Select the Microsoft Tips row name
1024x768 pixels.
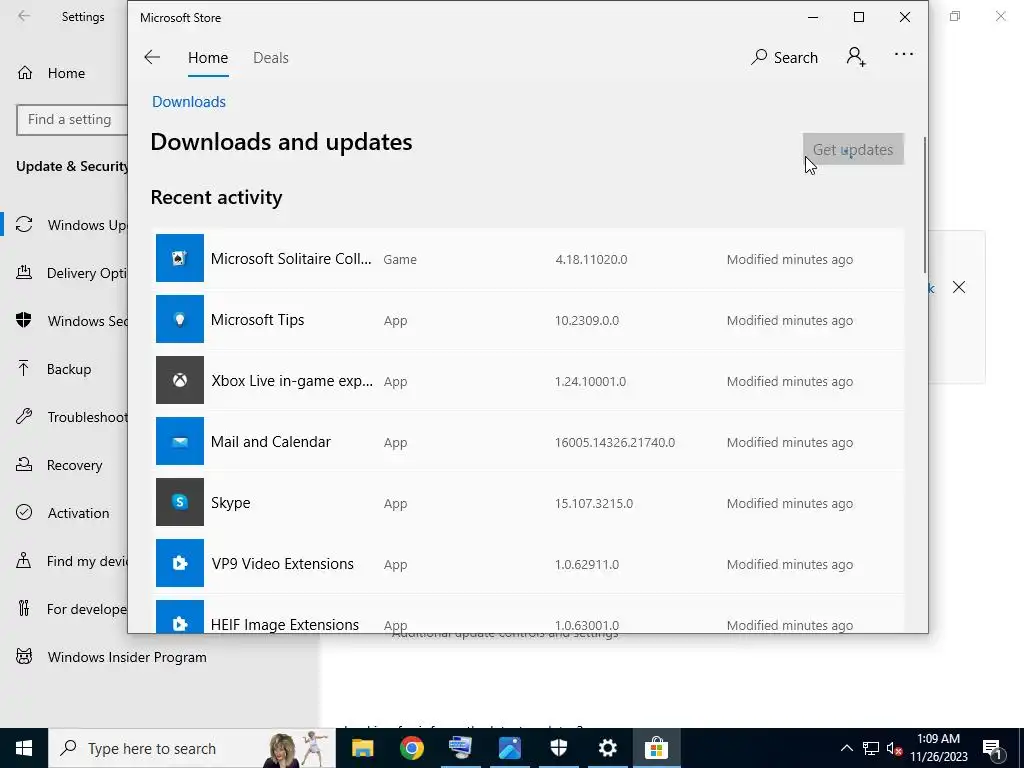[257, 319]
